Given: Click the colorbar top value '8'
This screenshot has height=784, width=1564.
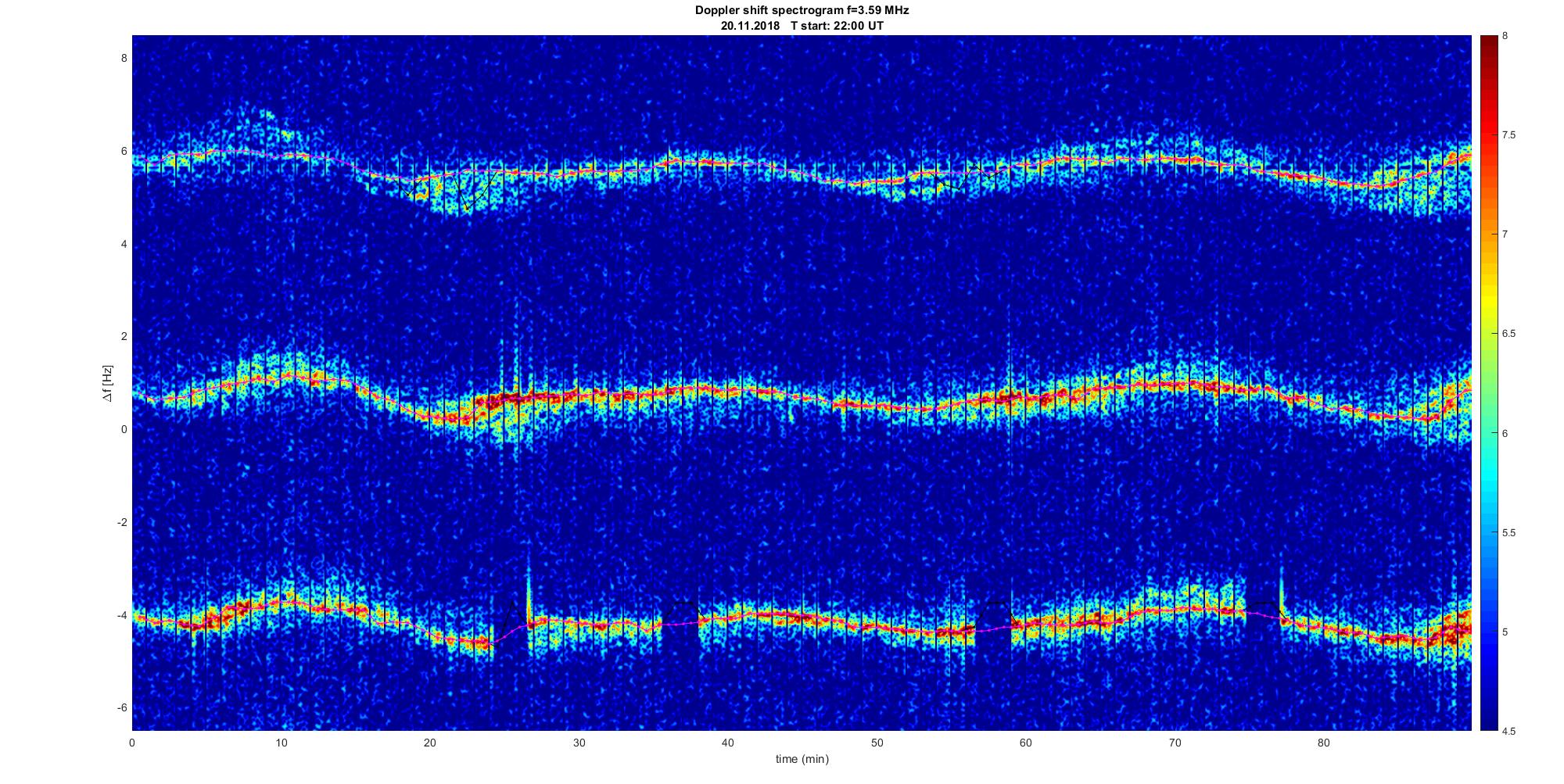Looking at the screenshot, I should tap(1505, 36).
